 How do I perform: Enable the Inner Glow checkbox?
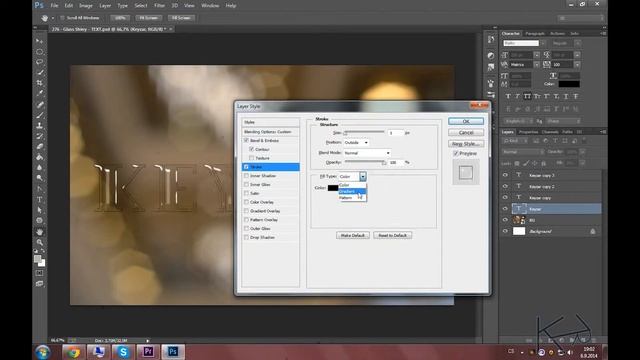point(246,184)
